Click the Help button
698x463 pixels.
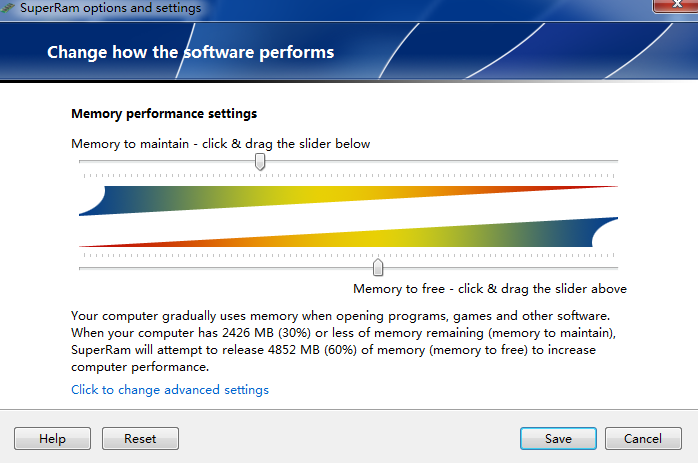(x=53, y=439)
